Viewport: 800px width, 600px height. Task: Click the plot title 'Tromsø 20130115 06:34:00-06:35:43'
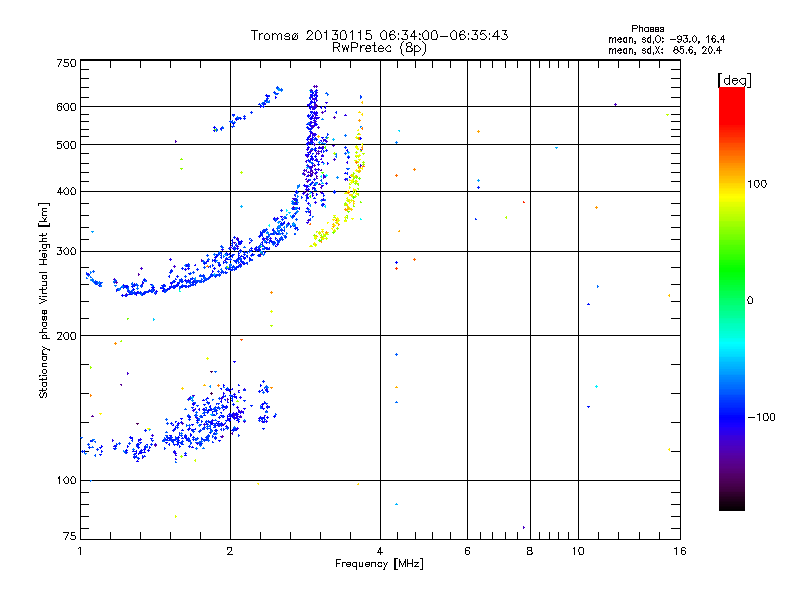(379, 35)
